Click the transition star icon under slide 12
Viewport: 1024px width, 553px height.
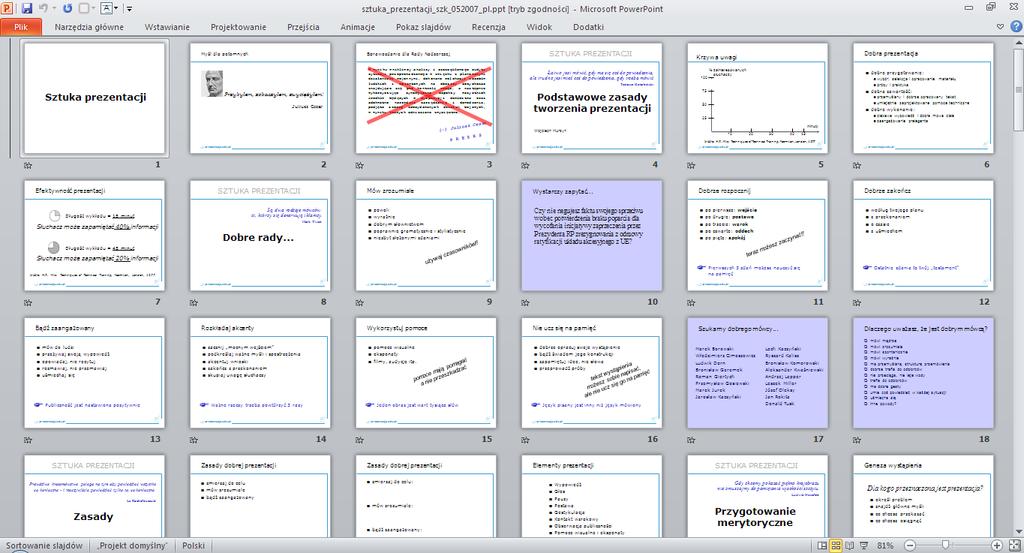(x=857, y=302)
